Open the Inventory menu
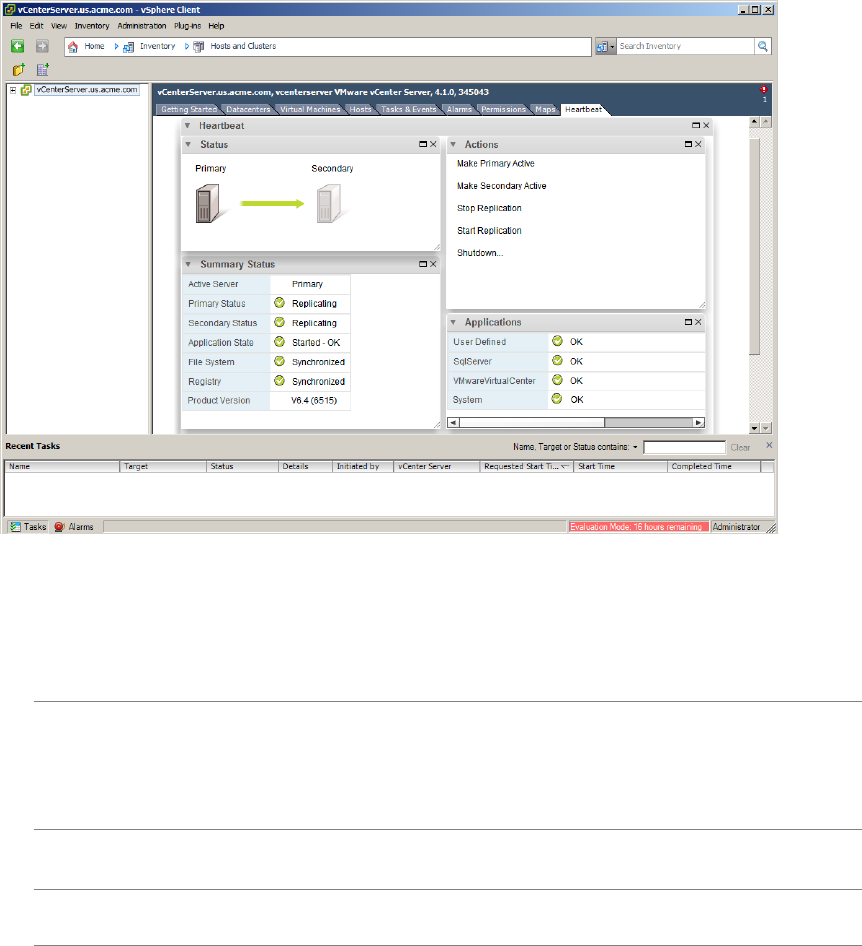The width and height of the screenshot is (862, 946). click(92, 26)
